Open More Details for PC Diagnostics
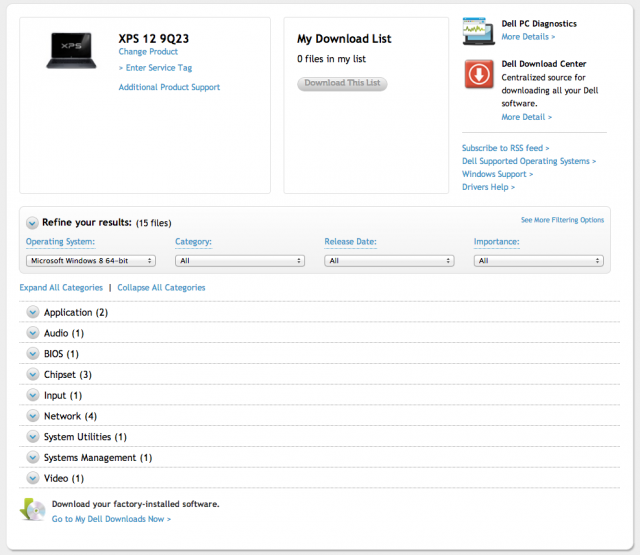 pos(528,37)
